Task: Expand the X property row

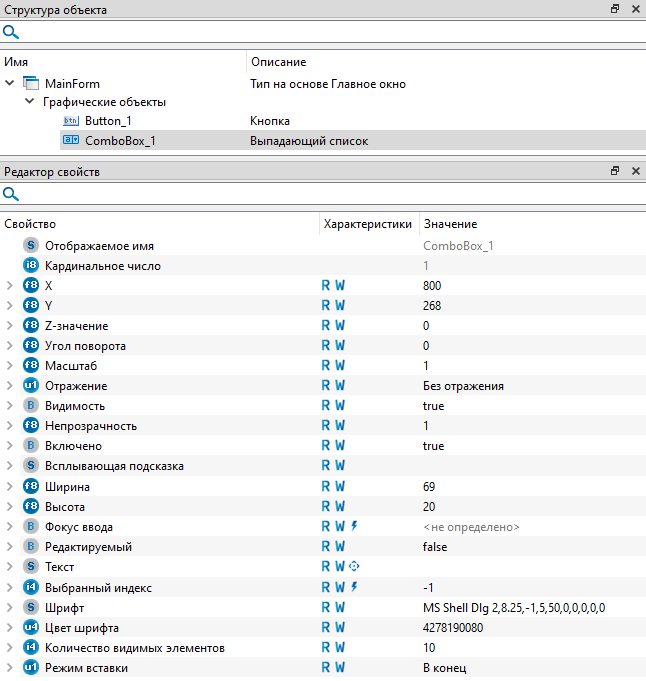Action: pyautogui.click(x=10, y=285)
